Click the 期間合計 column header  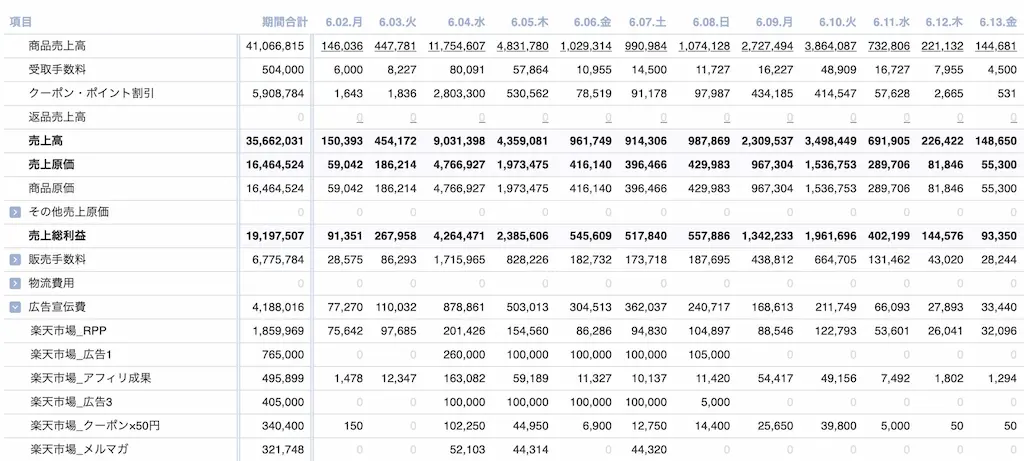[x=285, y=22]
